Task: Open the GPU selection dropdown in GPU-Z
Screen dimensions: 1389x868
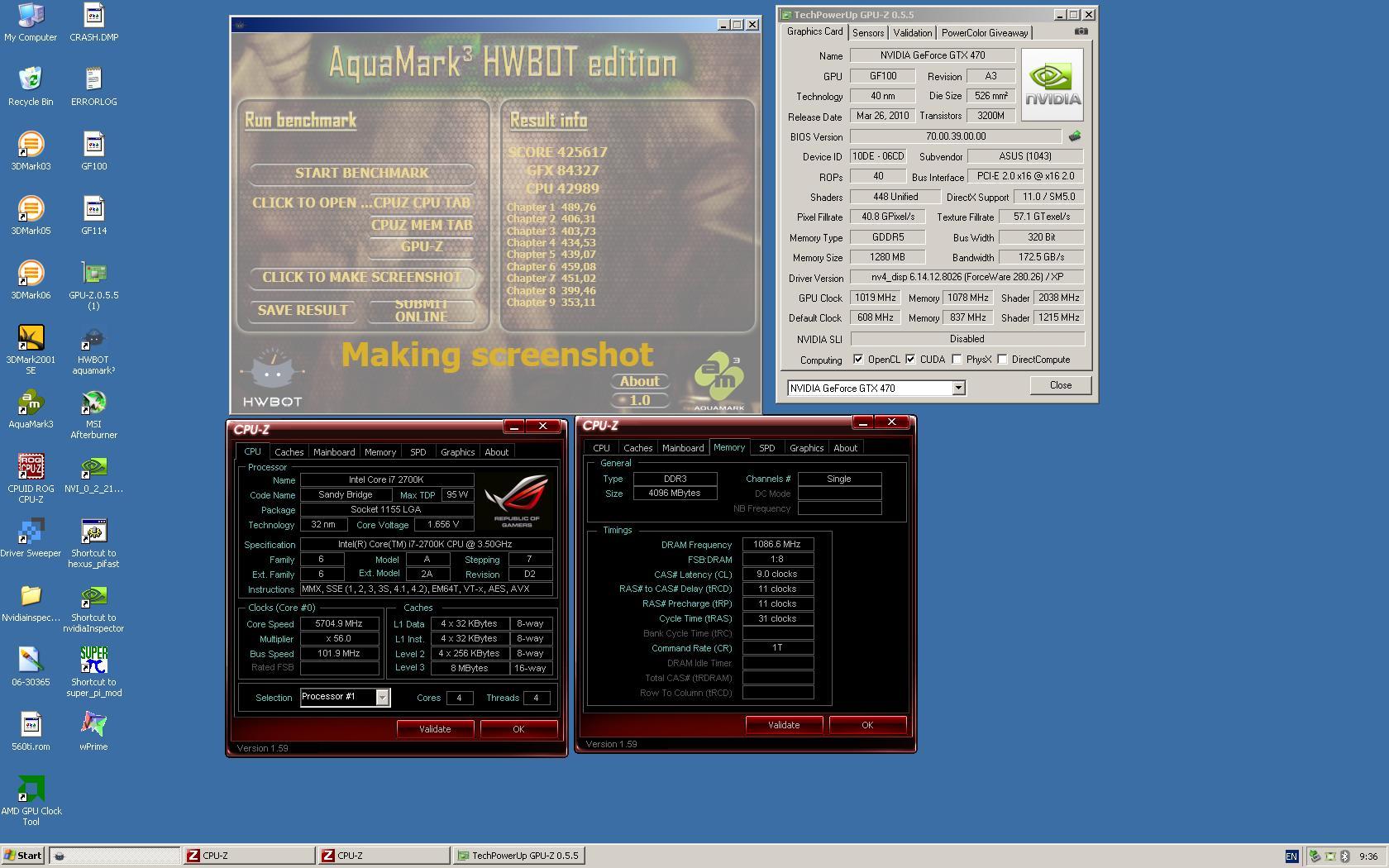Action: [x=958, y=388]
